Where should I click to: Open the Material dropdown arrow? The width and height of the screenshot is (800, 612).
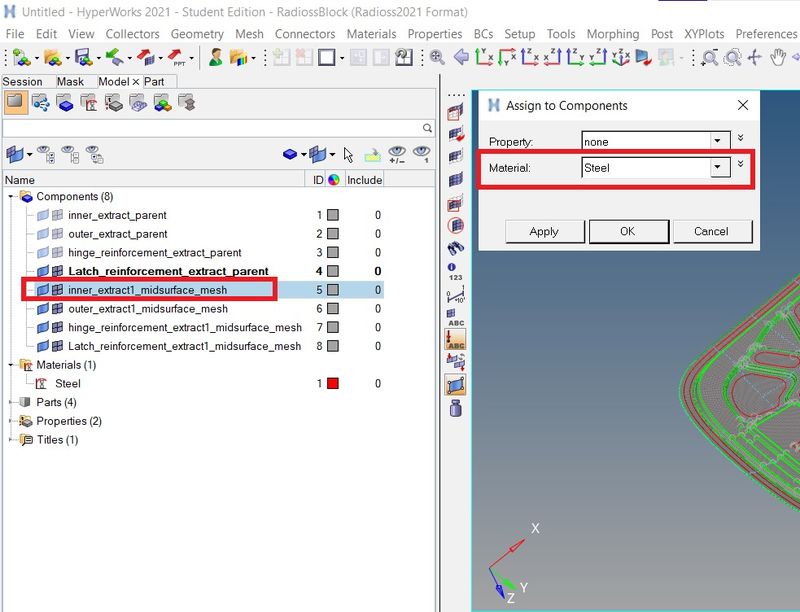(x=719, y=167)
